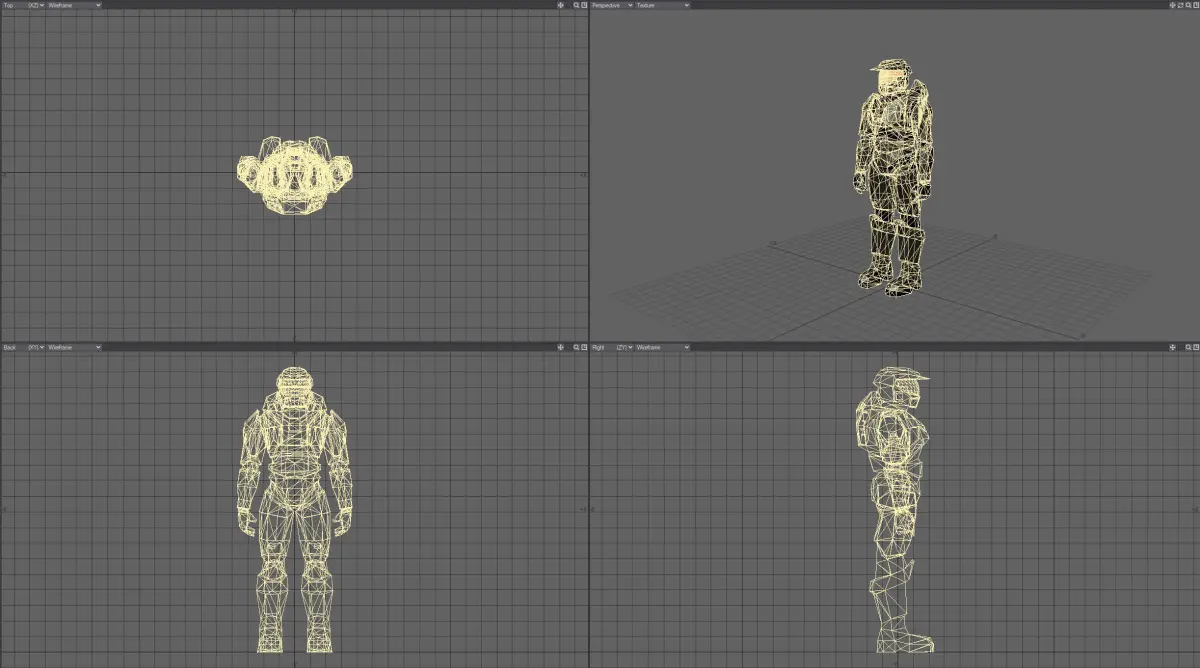Click the soldier model in Perspective viewport
The image size is (1200, 668).
893,180
